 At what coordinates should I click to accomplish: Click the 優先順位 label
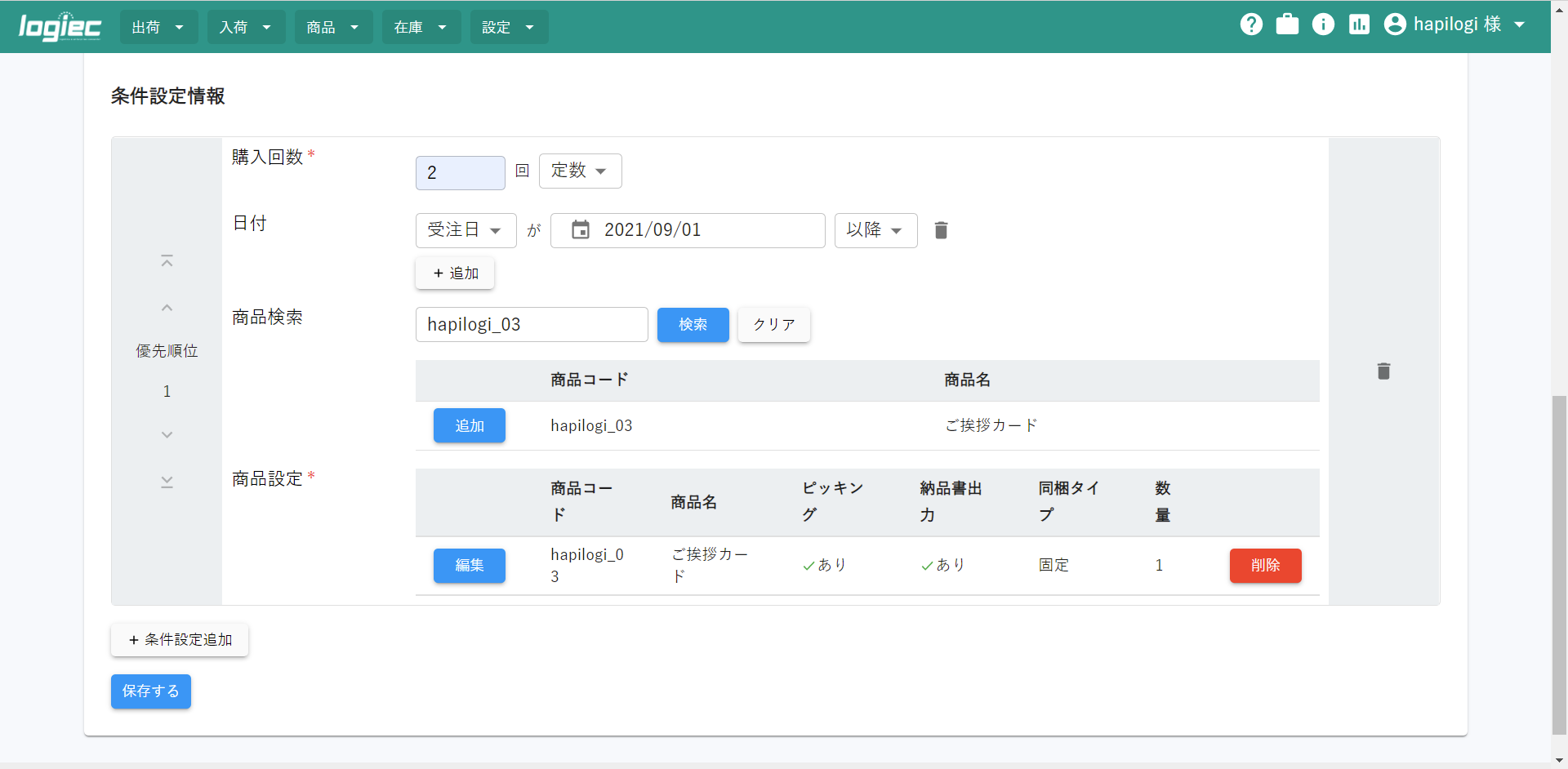point(167,351)
